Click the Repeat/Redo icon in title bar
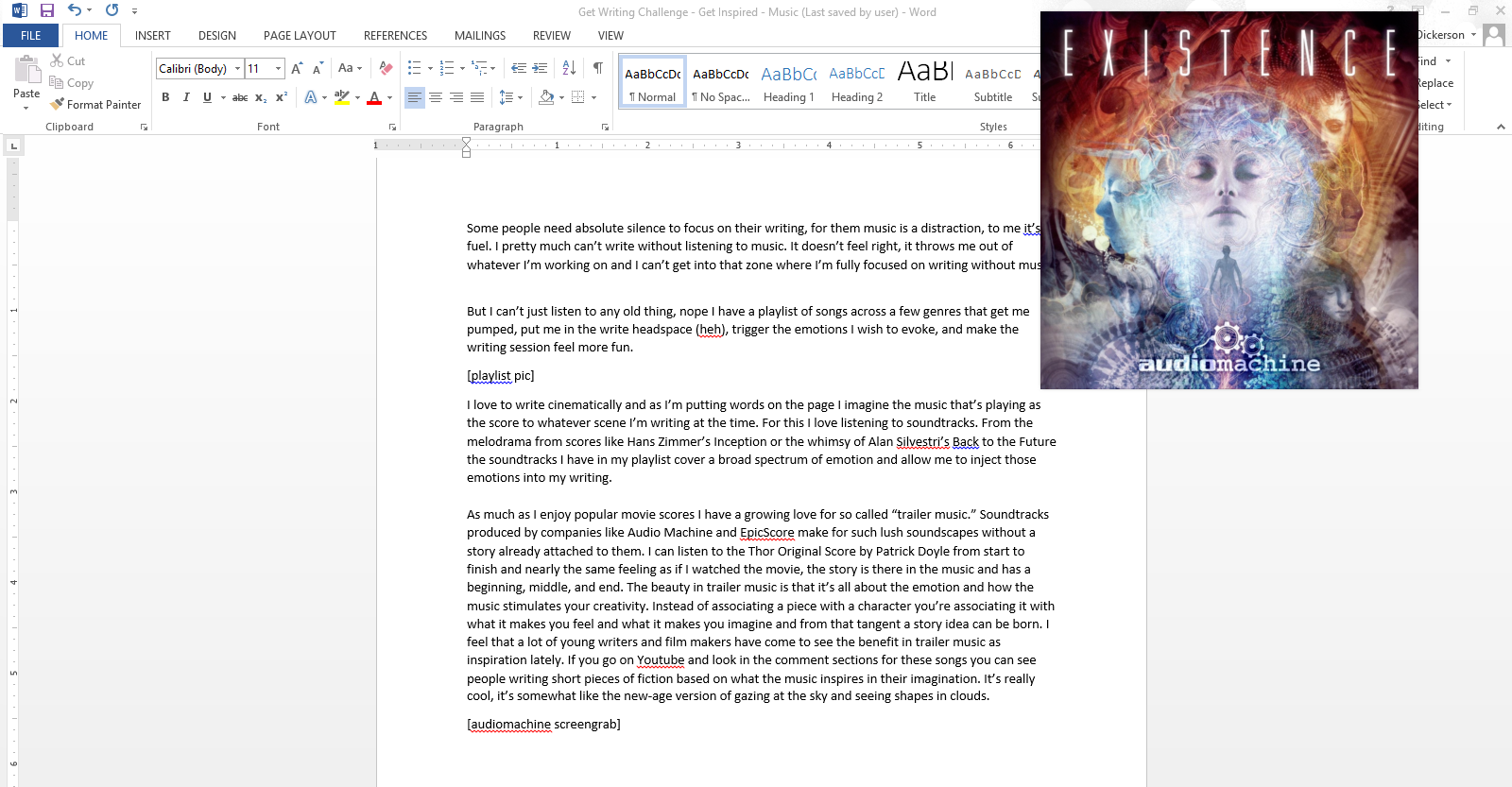Viewport: 1512px width, 787px height. 112,10
